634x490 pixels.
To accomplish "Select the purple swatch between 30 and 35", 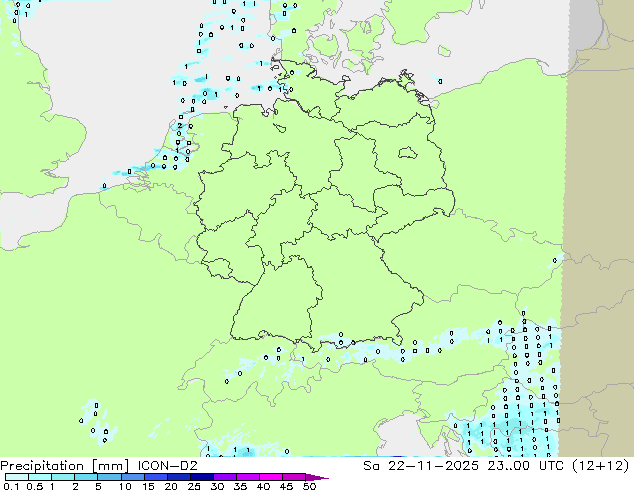I will pyautogui.click(x=225, y=477).
